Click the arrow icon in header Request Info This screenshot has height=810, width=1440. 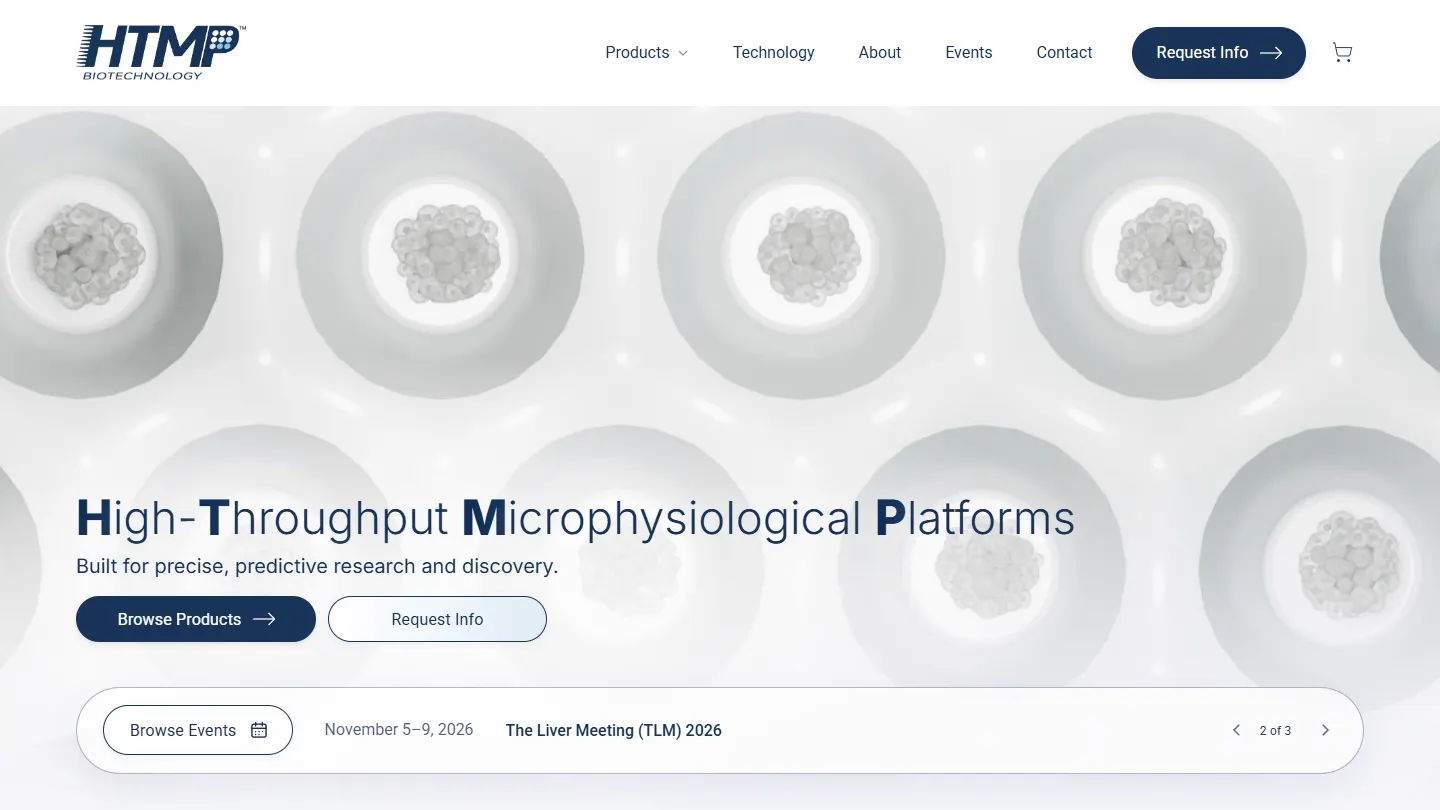point(1271,53)
